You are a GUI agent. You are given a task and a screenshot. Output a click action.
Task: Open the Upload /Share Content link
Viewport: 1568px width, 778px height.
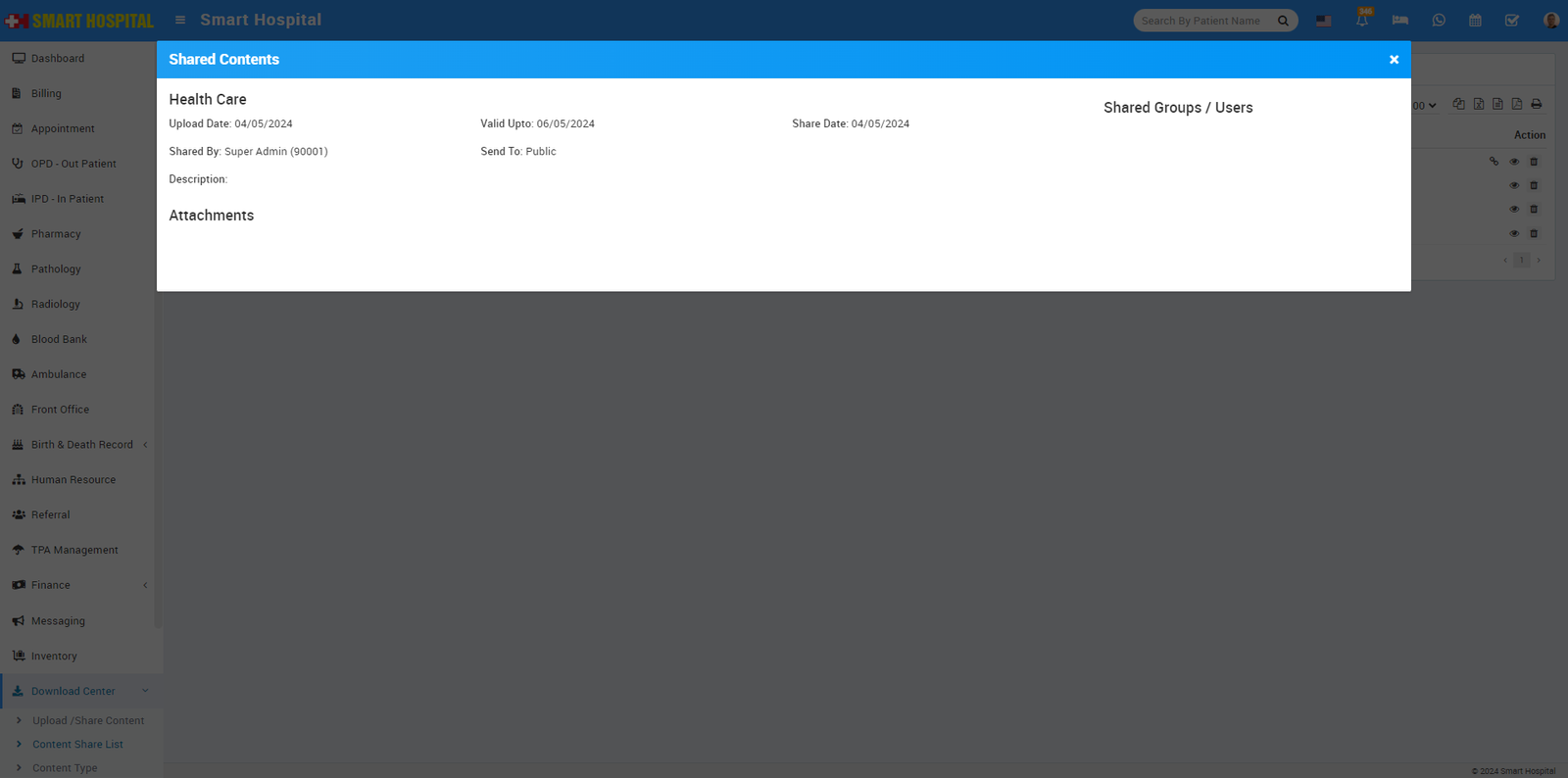click(88, 720)
